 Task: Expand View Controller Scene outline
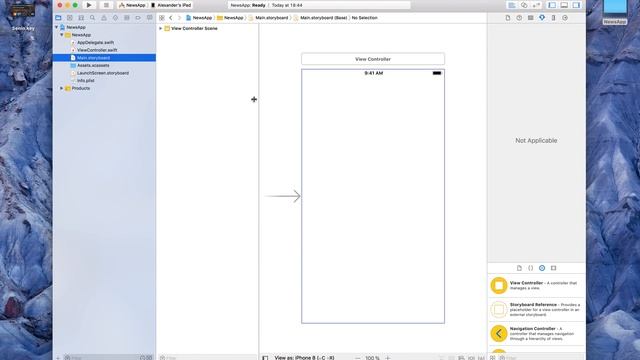click(x=161, y=29)
